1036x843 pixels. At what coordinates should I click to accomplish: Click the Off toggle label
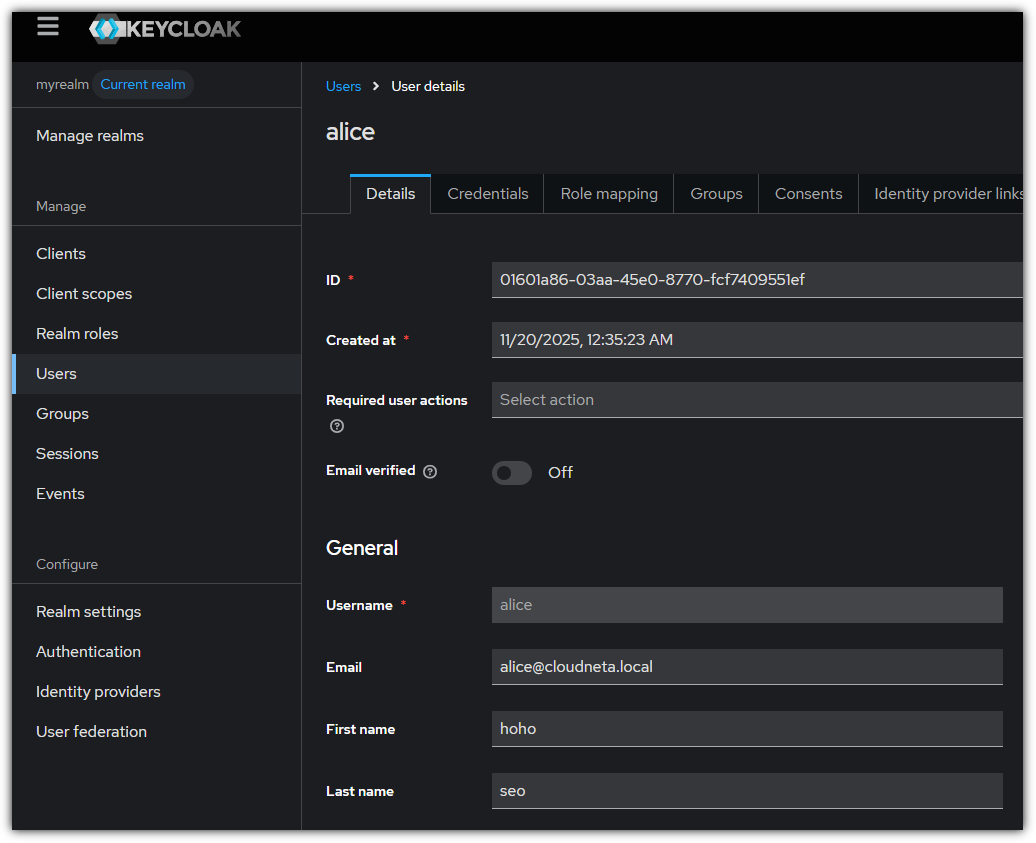560,472
